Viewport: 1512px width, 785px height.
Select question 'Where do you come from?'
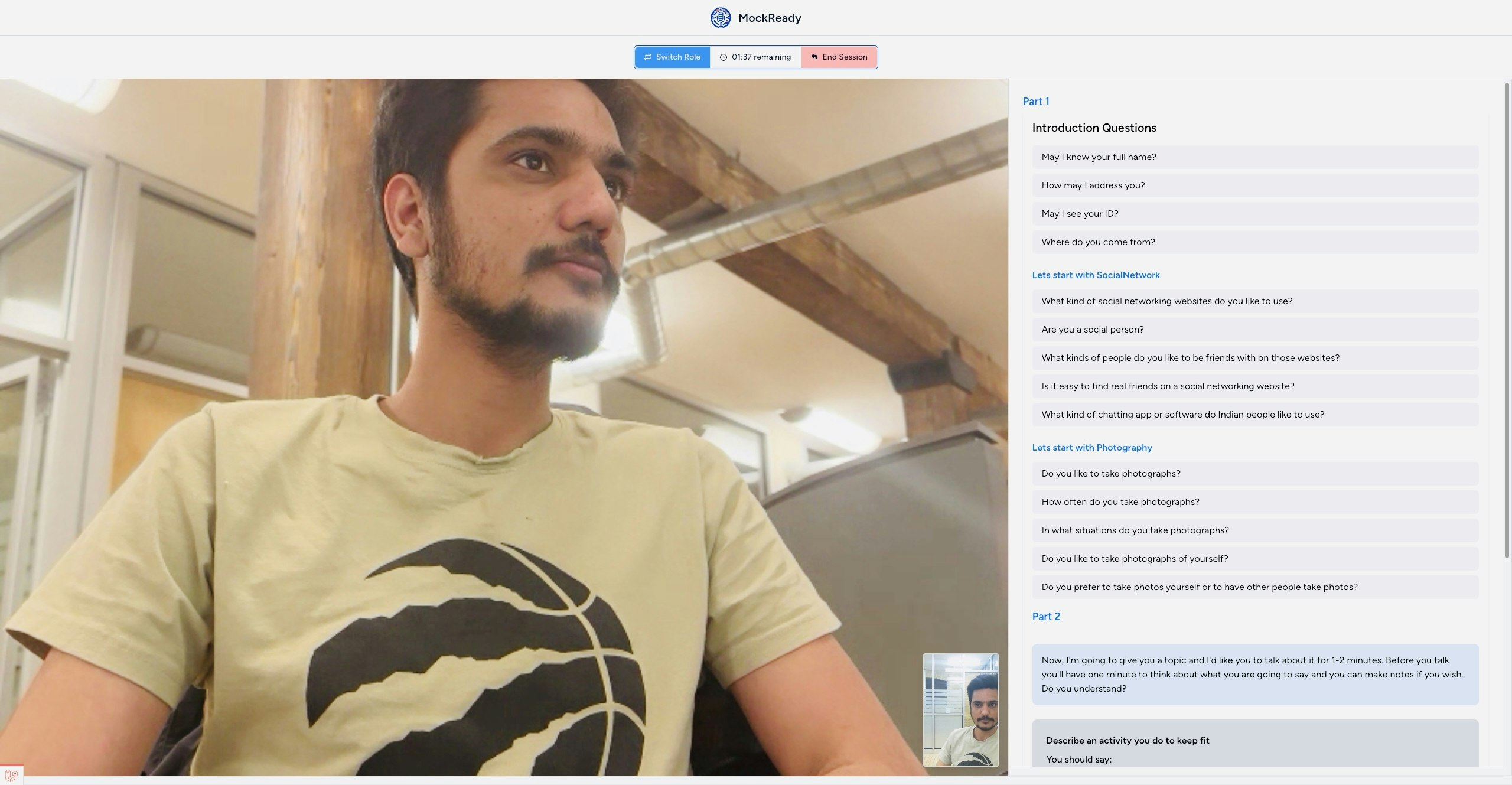pos(1255,242)
